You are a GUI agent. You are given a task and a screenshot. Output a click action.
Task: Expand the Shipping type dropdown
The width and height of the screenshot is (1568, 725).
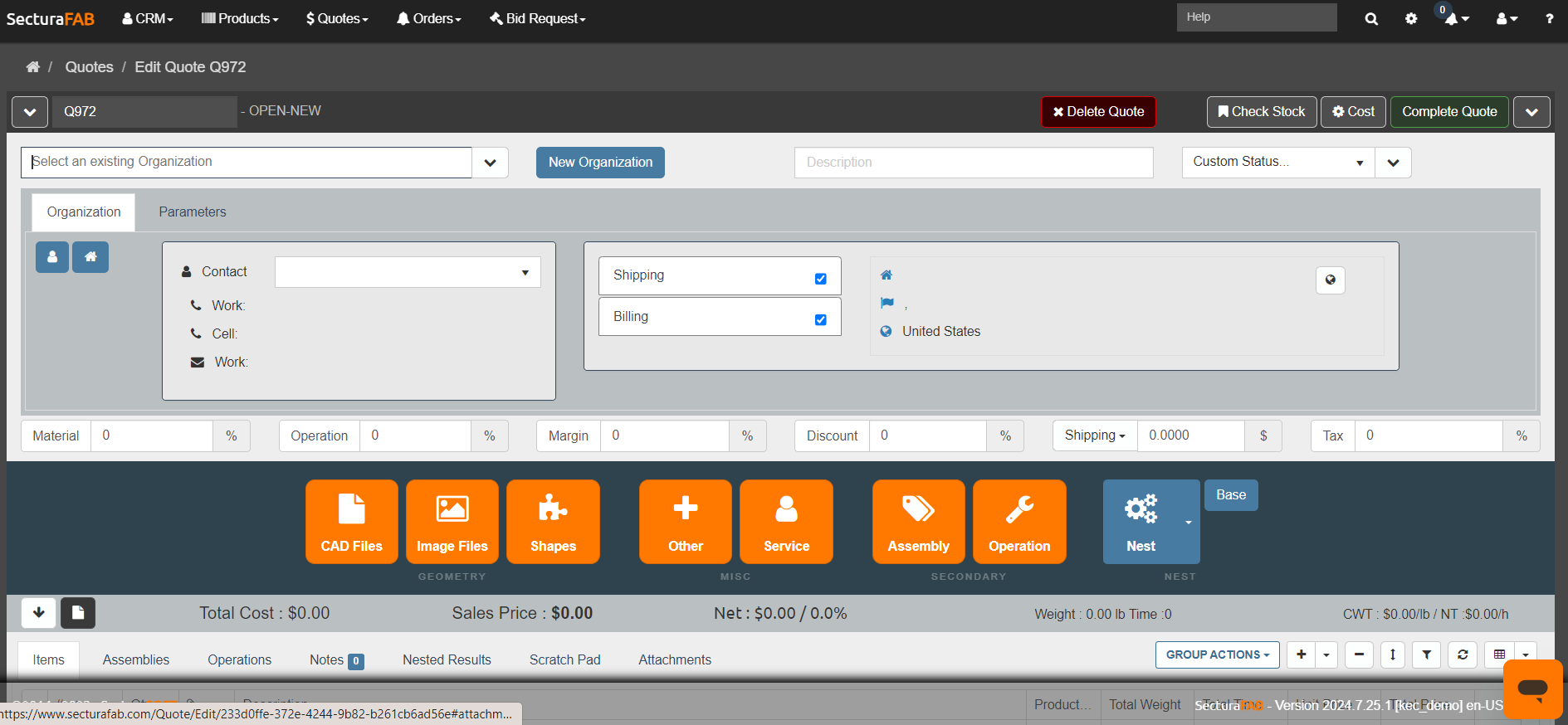coord(1094,435)
